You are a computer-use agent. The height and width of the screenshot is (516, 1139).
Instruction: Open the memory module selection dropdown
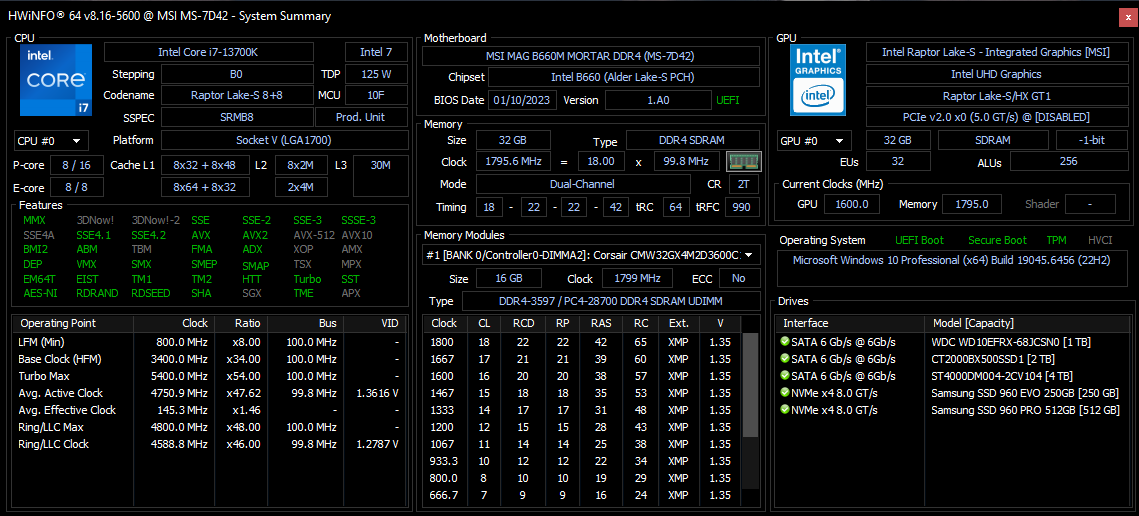[x=591, y=255]
